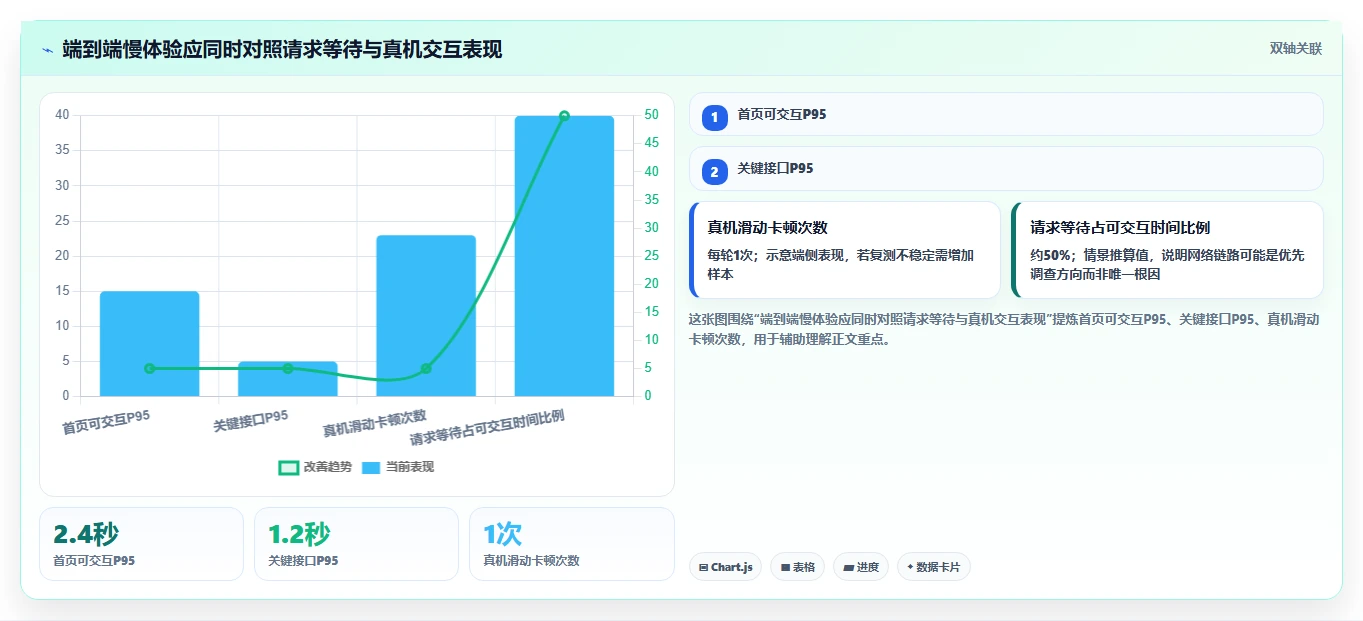Click the 2.4秒 metric card
Image resolution: width=1363 pixels, height=621 pixels.
[141, 544]
